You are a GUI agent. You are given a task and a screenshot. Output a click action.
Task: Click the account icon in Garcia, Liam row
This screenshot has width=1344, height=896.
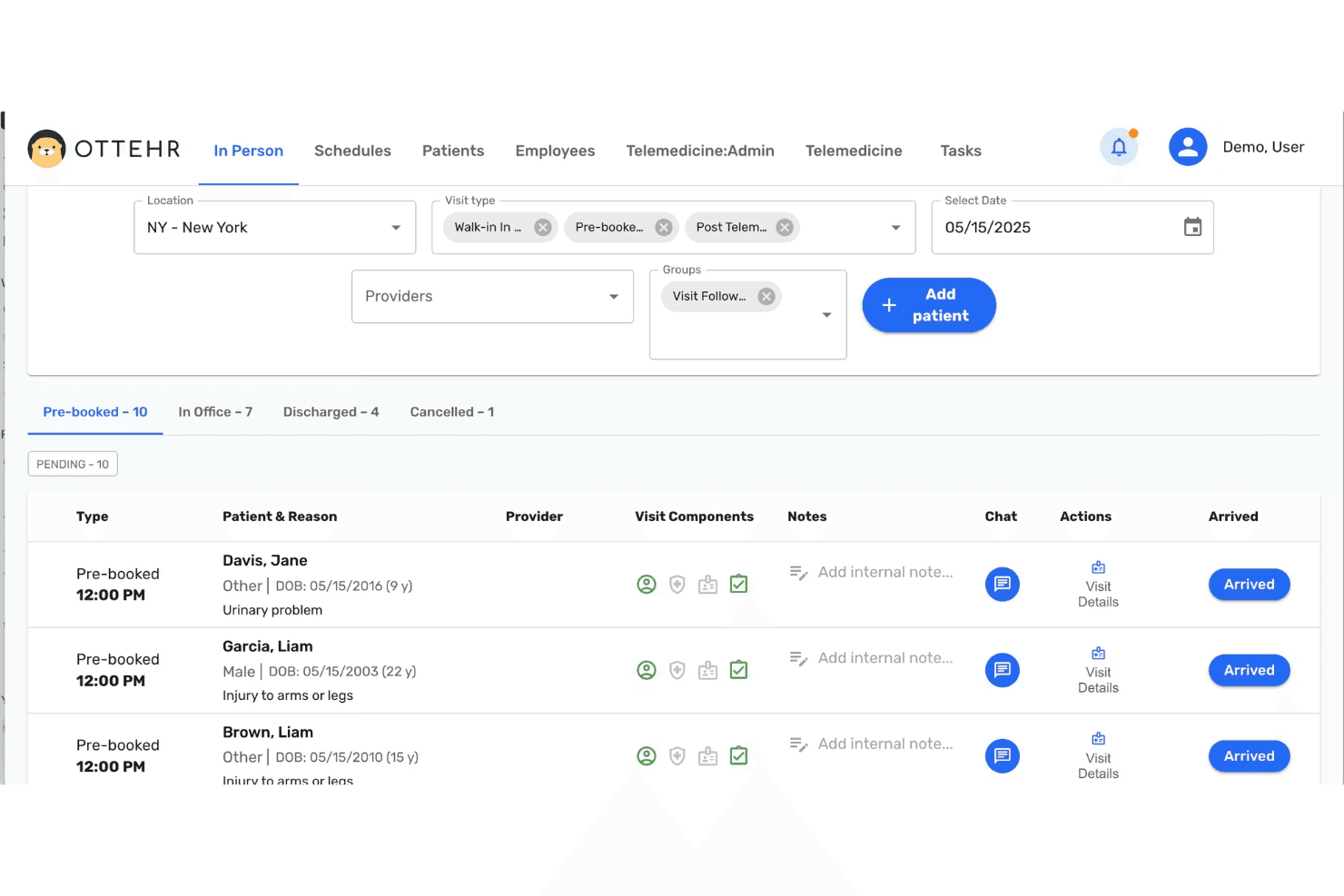(x=647, y=671)
